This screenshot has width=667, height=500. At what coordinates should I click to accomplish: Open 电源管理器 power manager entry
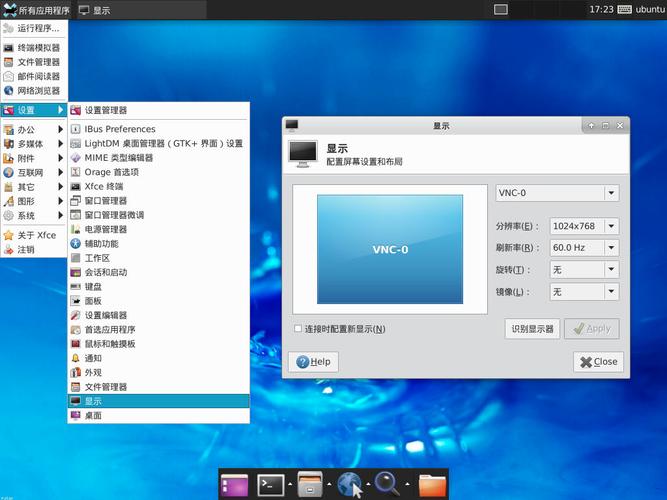[158, 229]
